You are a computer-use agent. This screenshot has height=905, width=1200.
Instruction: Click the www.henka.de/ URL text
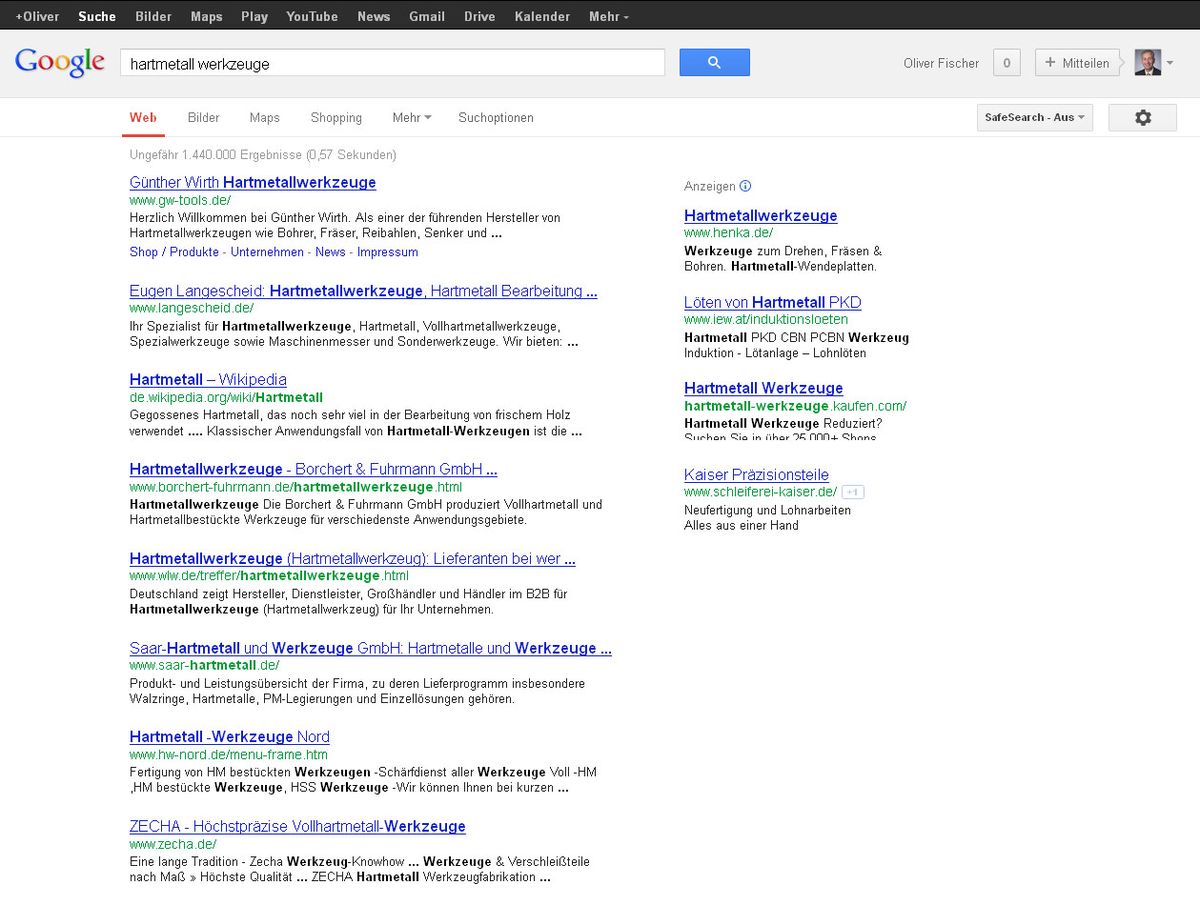tap(729, 232)
